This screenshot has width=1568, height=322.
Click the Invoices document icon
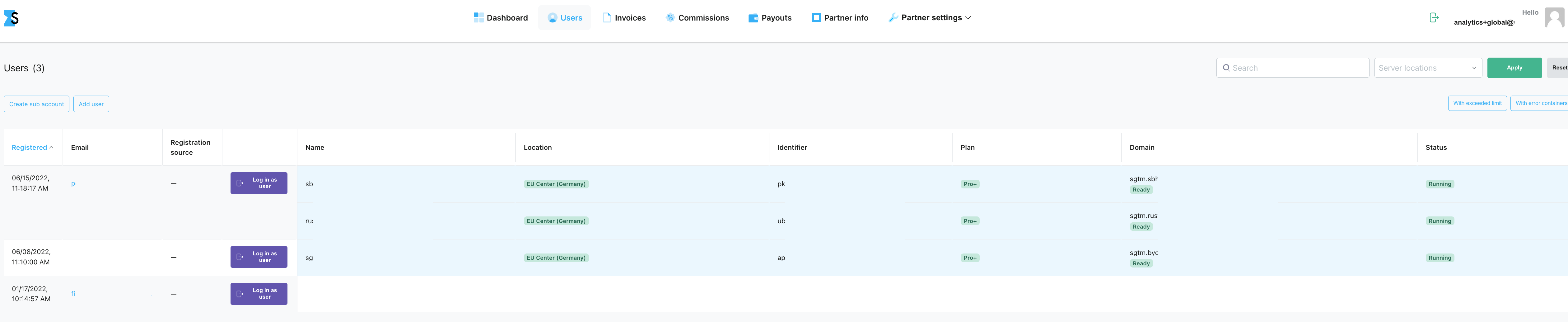point(607,18)
